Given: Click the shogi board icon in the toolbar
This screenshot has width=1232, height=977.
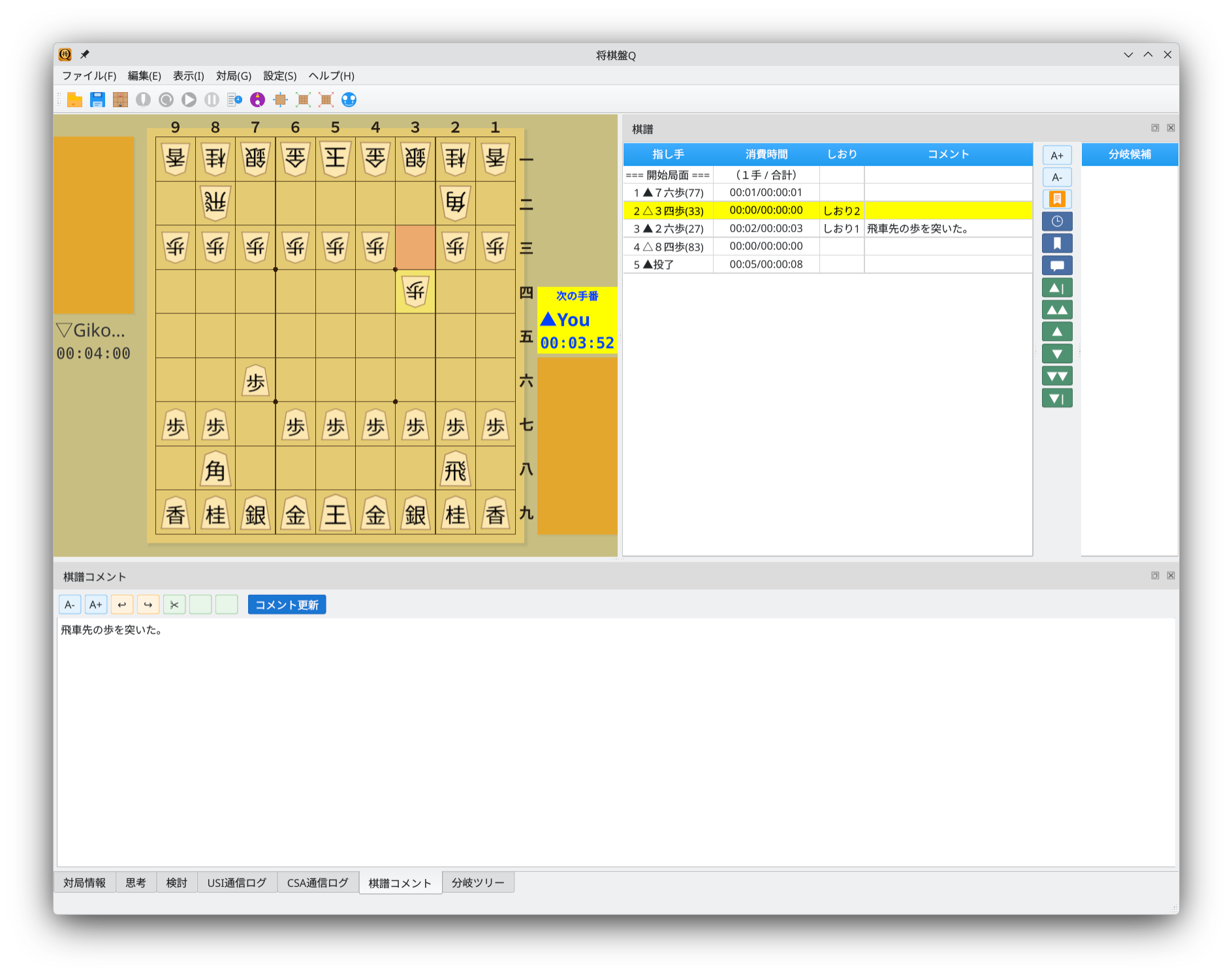Looking at the screenshot, I should [120, 100].
